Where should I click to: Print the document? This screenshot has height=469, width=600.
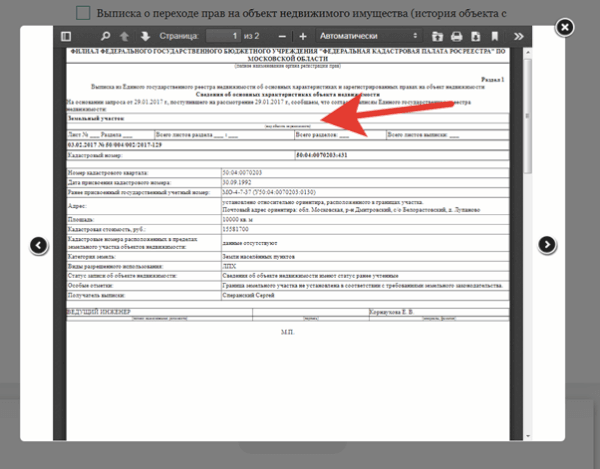click(x=457, y=36)
